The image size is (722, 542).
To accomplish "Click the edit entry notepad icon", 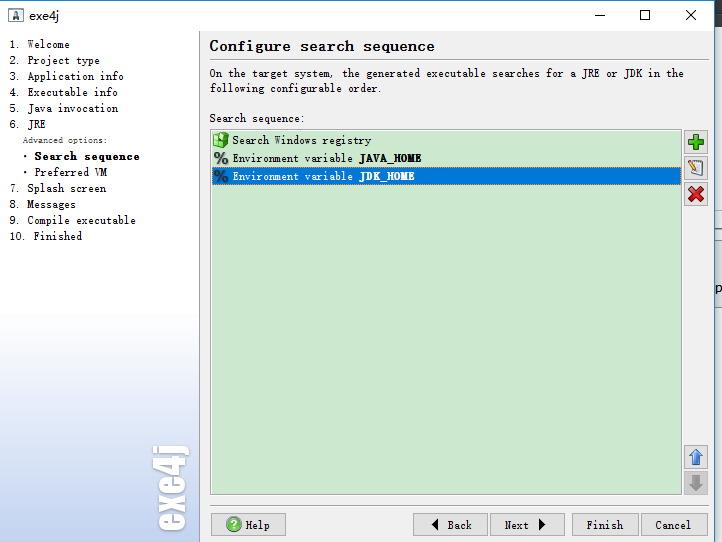I will [695, 168].
